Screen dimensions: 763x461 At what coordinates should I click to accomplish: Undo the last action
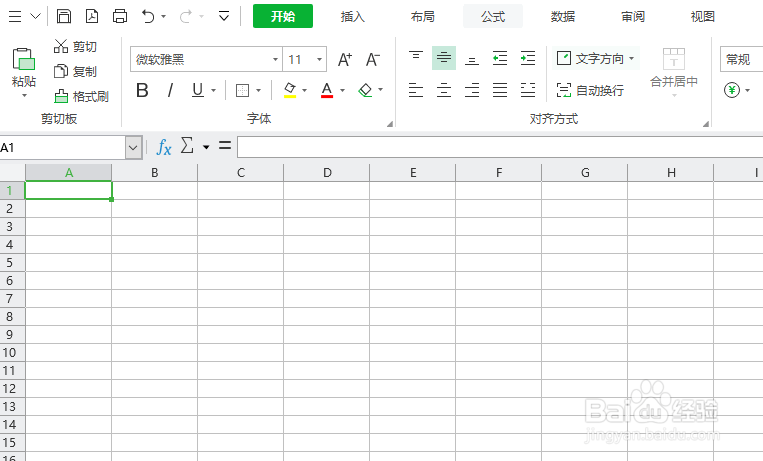tap(148, 17)
